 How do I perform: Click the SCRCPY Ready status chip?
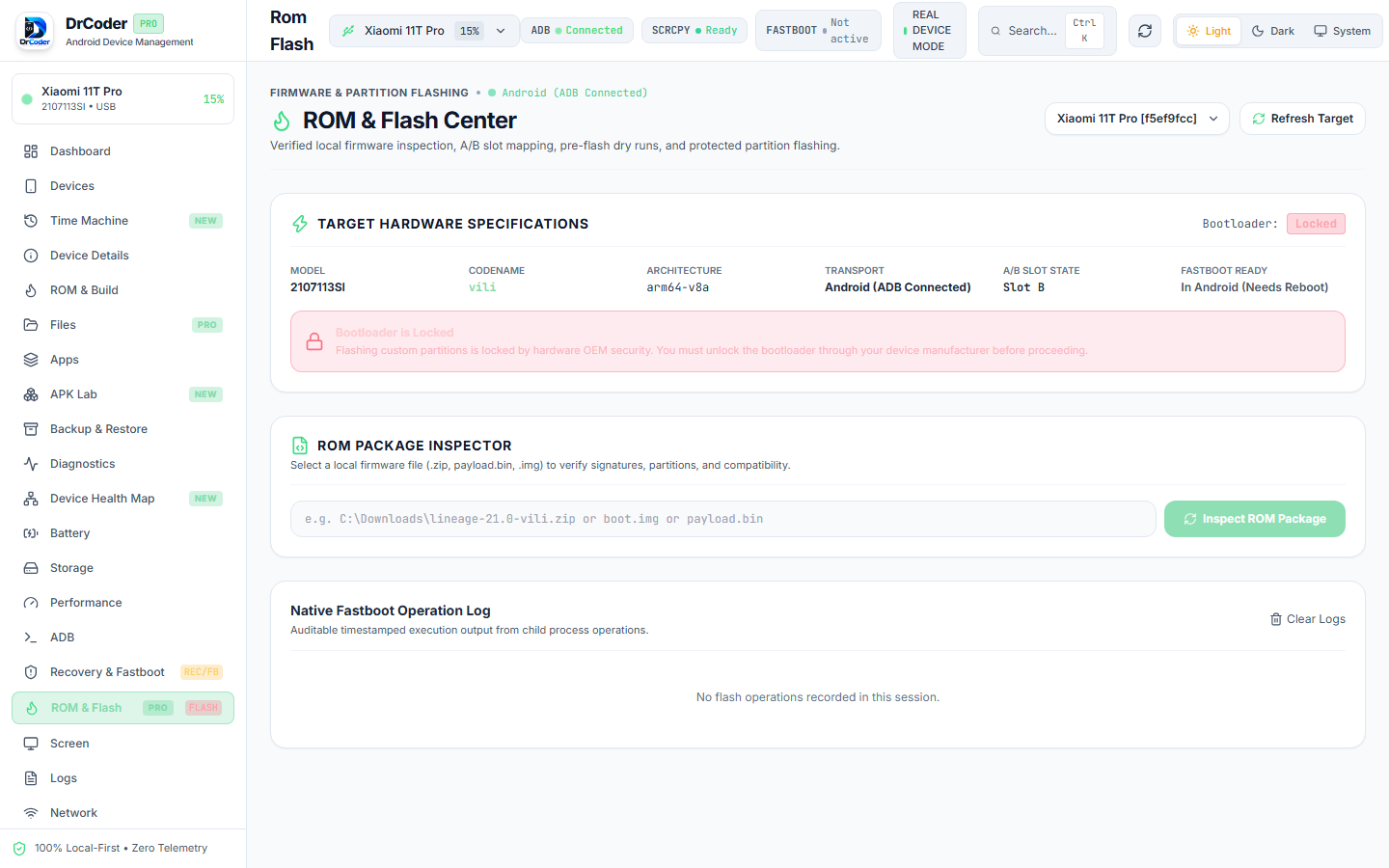(694, 31)
